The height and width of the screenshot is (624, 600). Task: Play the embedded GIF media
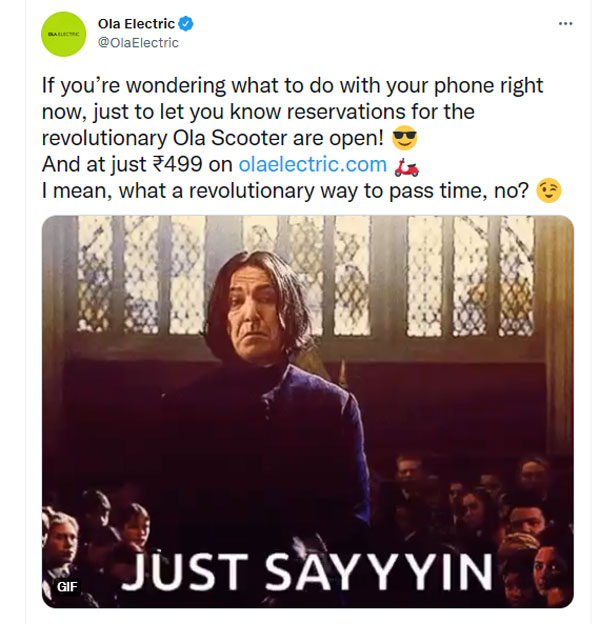(308, 411)
